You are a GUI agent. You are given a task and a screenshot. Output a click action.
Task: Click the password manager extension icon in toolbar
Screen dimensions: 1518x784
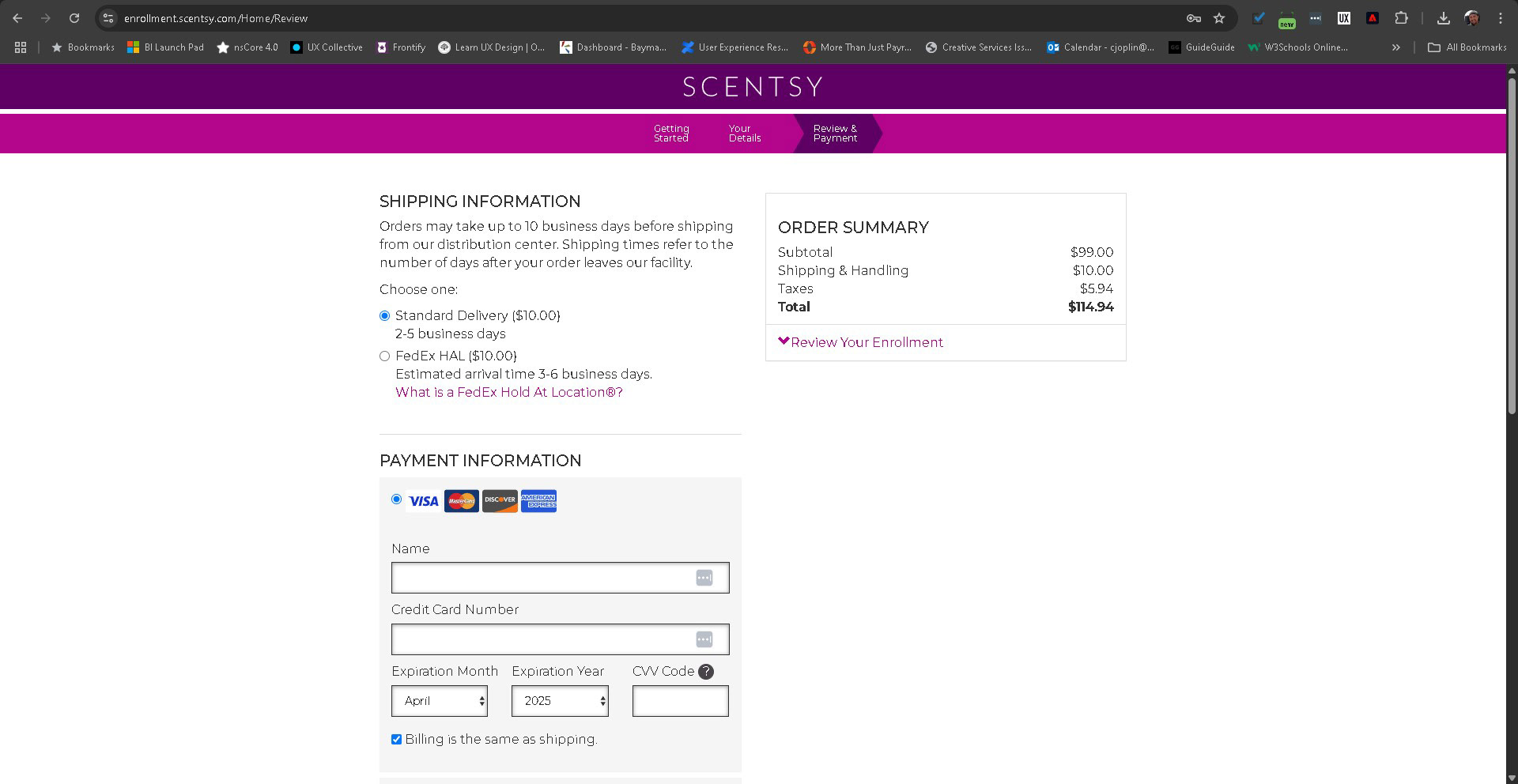pyautogui.click(x=1316, y=18)
